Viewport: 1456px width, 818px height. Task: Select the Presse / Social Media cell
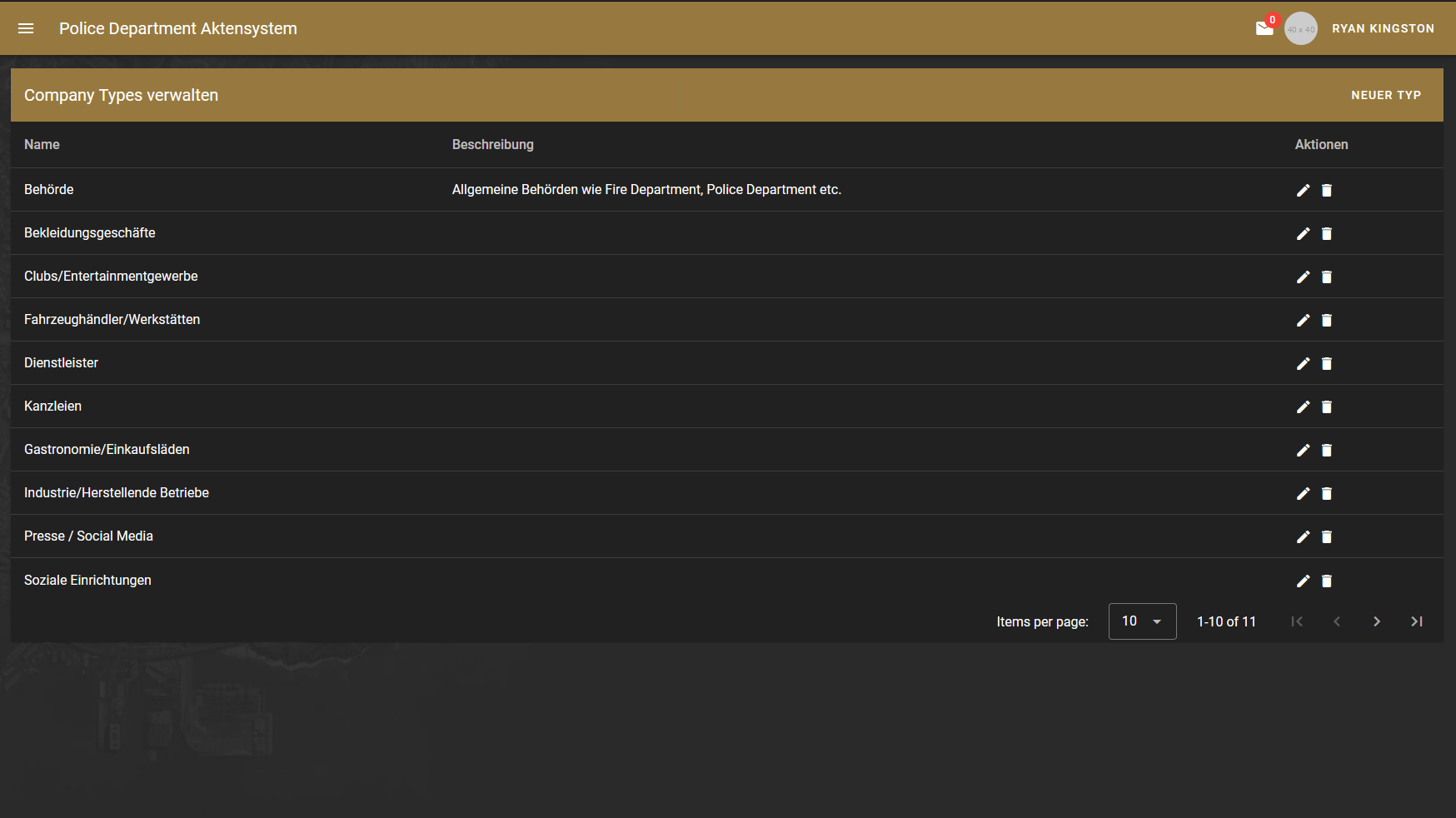coord(88,536)
